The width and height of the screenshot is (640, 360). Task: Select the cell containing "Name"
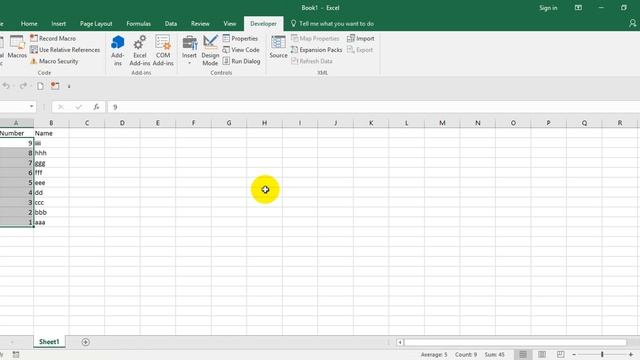click(x=51, y=133)
